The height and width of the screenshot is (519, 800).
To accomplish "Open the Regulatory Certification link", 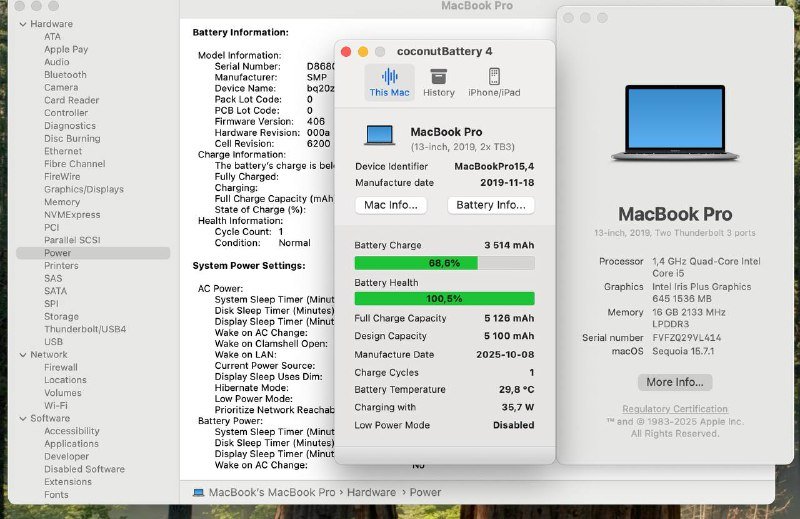I will click(x=674, y=409).
